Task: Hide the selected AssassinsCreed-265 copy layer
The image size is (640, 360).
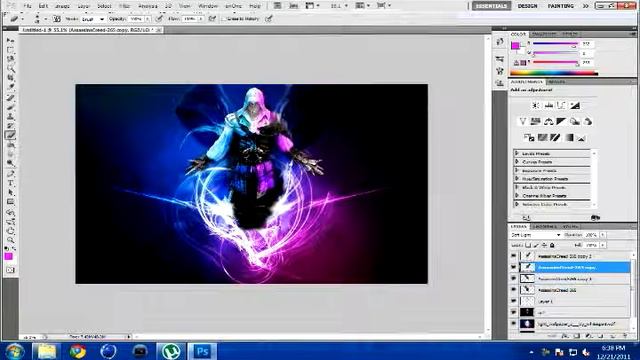Action: click(x=513, y=267)
